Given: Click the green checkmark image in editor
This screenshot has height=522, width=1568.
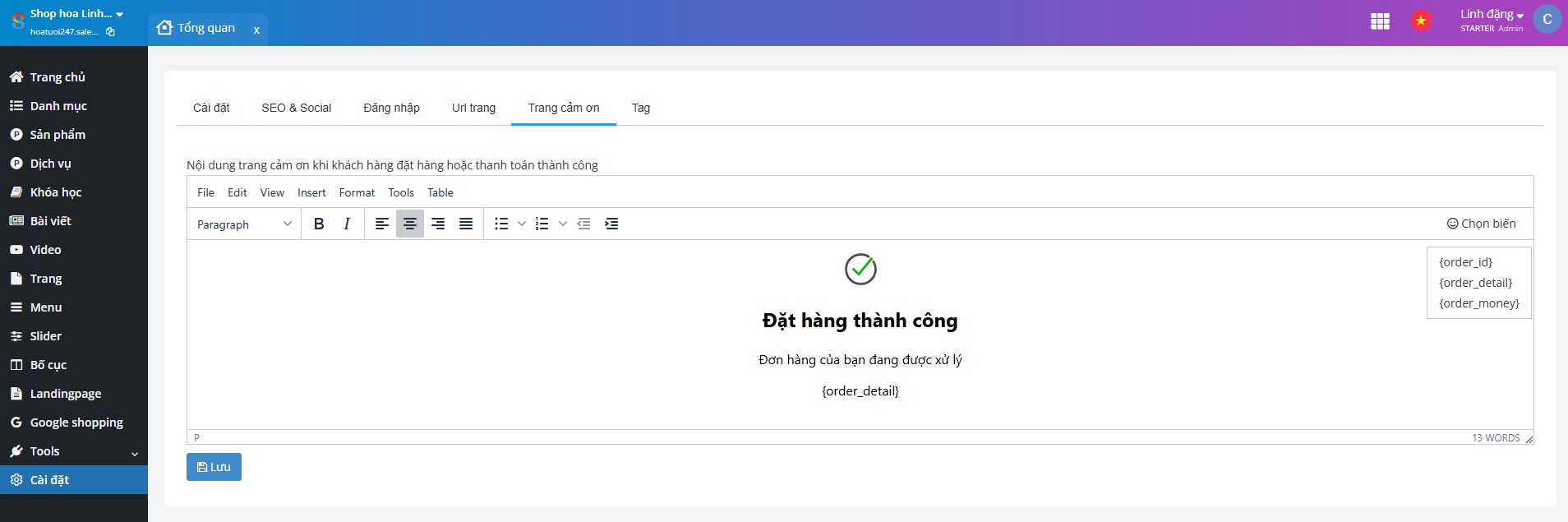Looking at the screenshot, I should click(860, 269).
